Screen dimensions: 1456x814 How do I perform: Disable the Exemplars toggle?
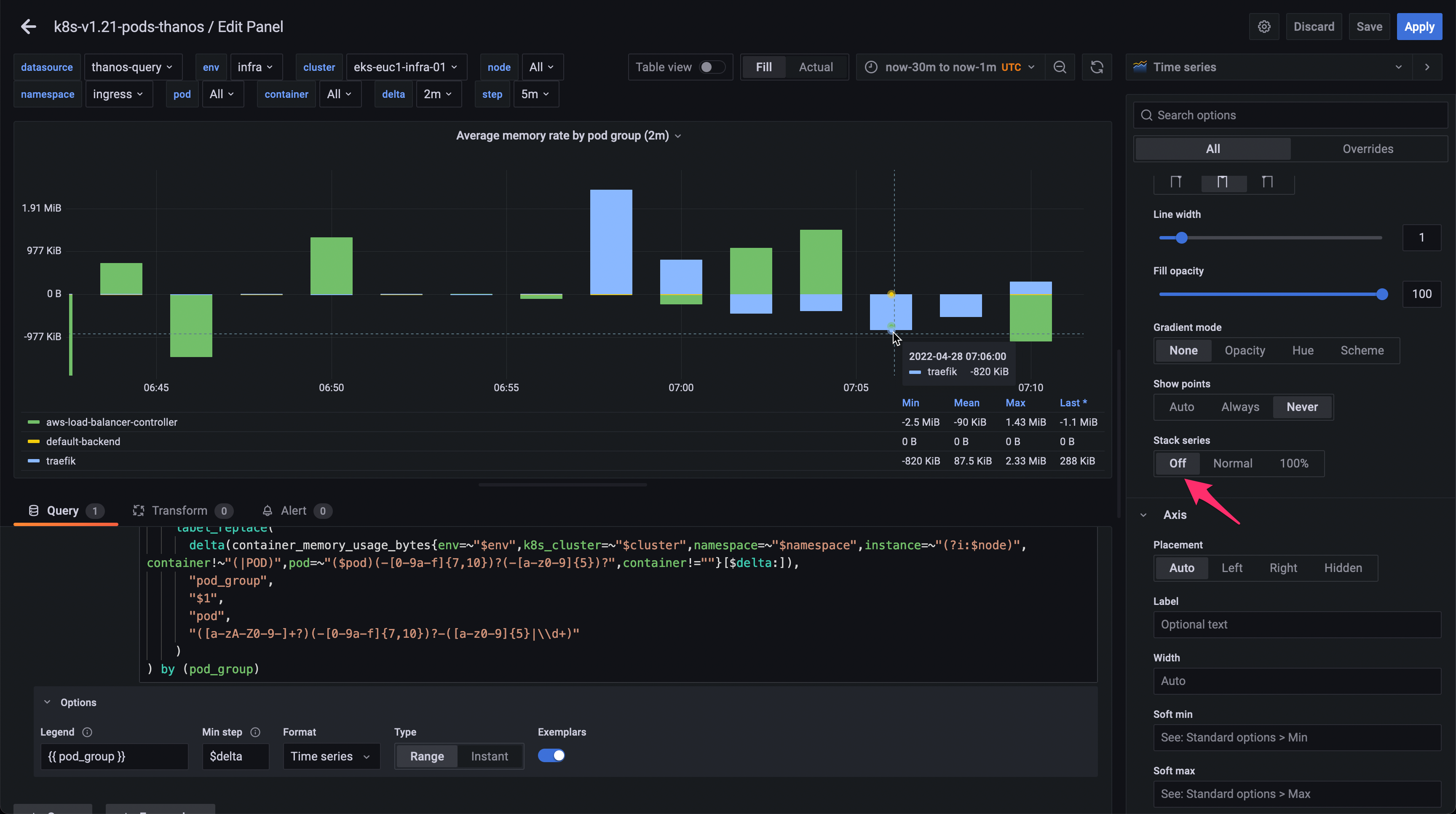click(551, 756)
